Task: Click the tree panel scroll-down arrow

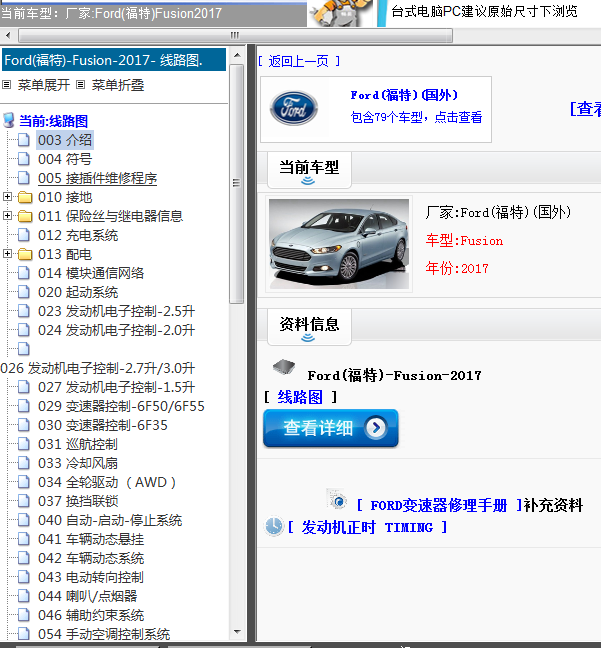Action: 237,631
